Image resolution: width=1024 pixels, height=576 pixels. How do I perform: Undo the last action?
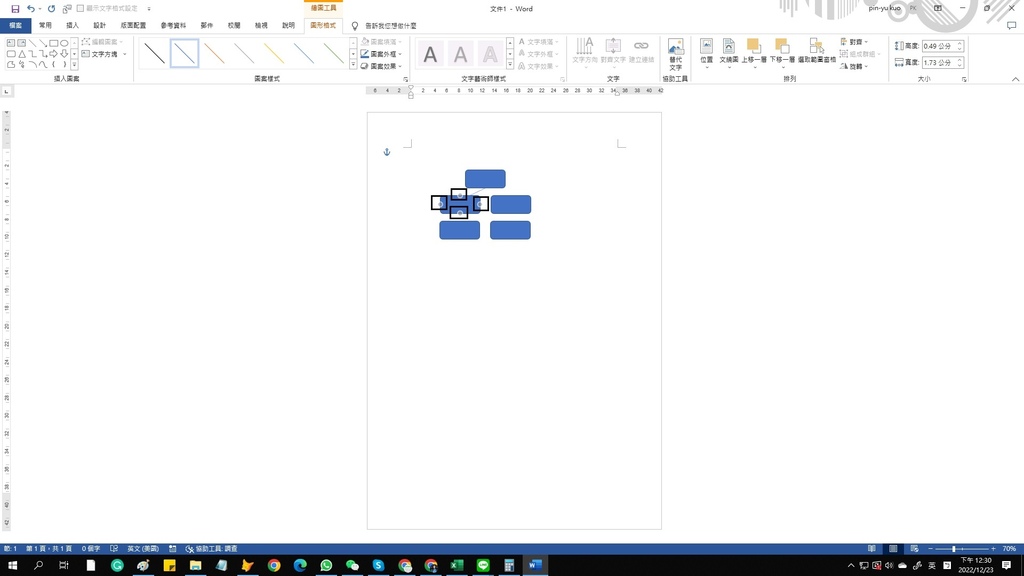30,9
